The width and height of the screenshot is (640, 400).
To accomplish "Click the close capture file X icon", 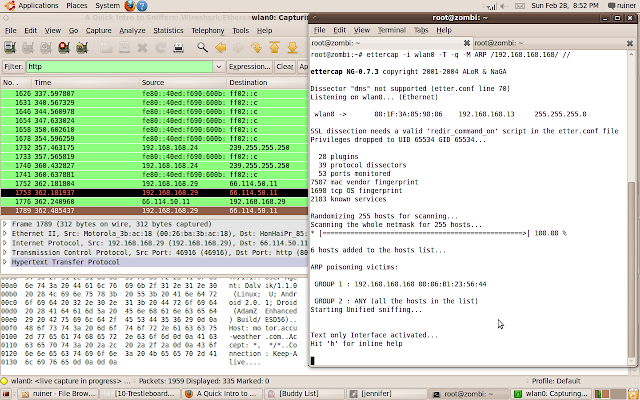I will pos(142,47).
